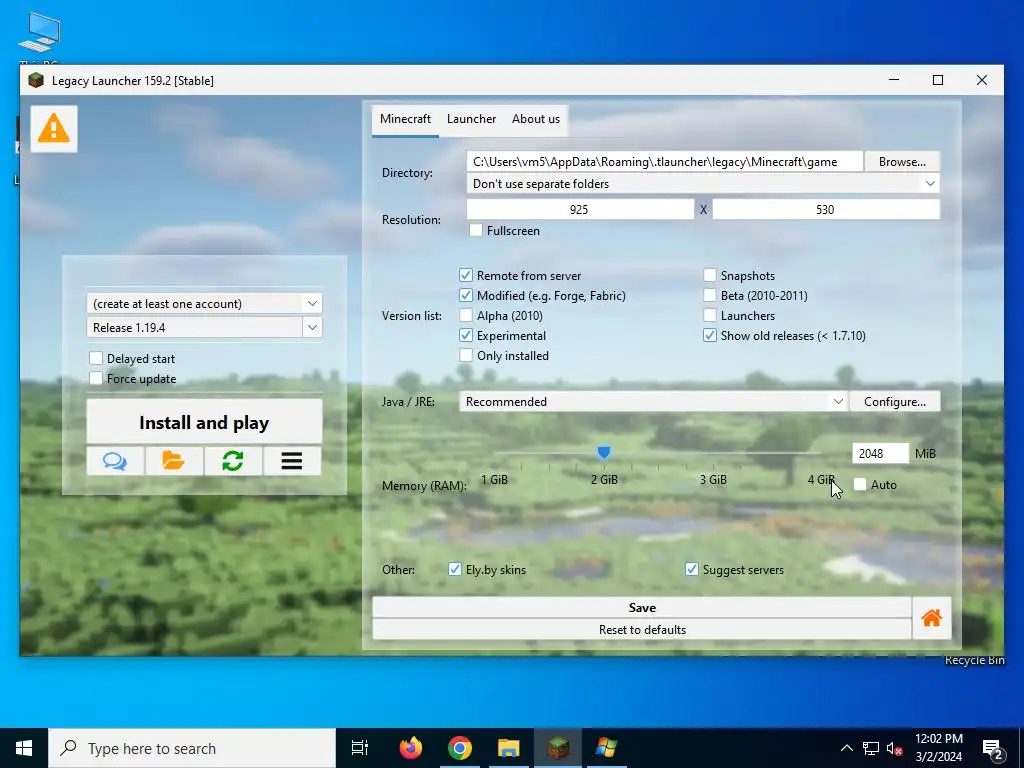
Task: Click Browse... for the directory
Action: click(902, 161)
